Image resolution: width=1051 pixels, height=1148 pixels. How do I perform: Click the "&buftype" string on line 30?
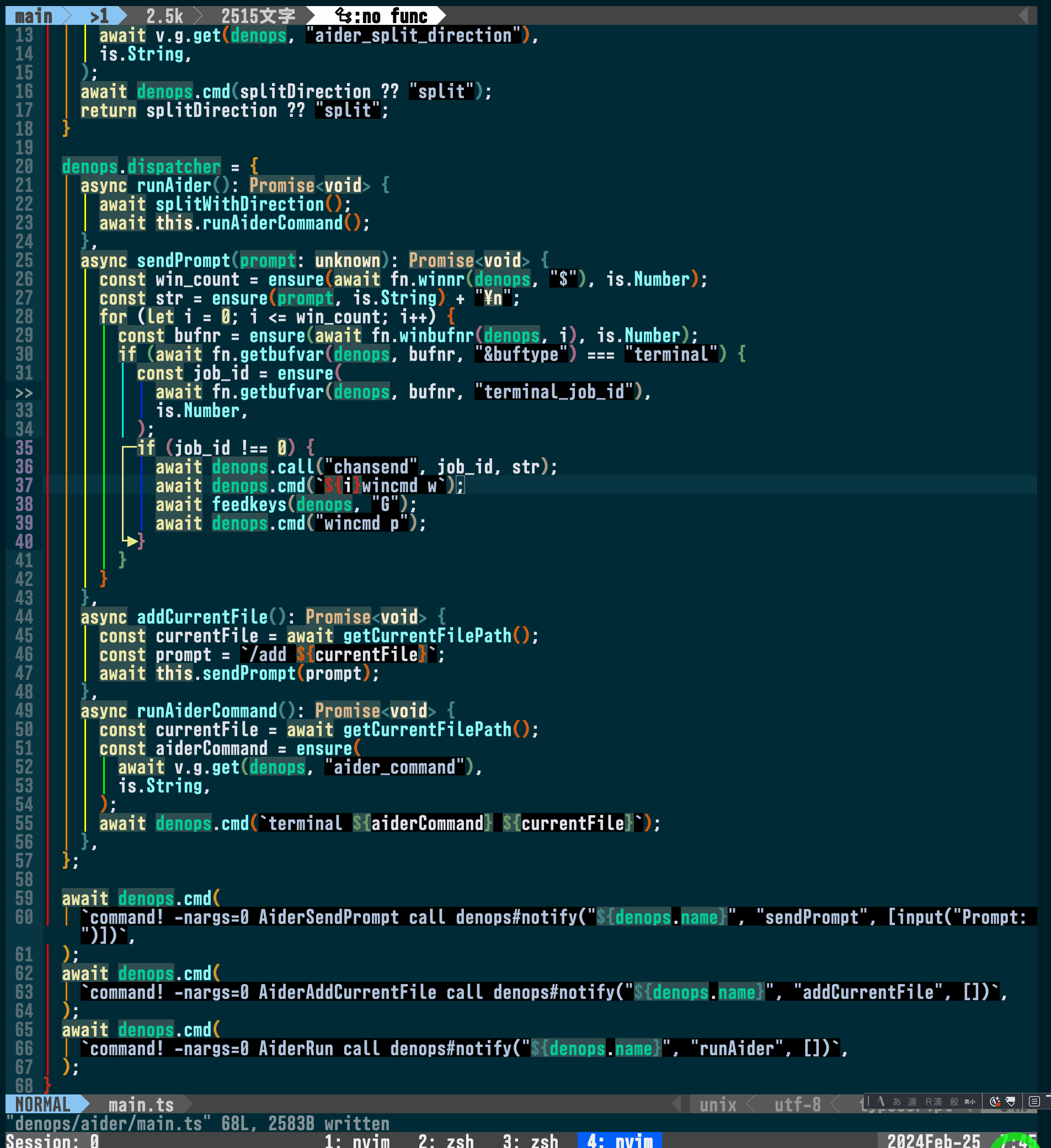(x=521, y=354)
